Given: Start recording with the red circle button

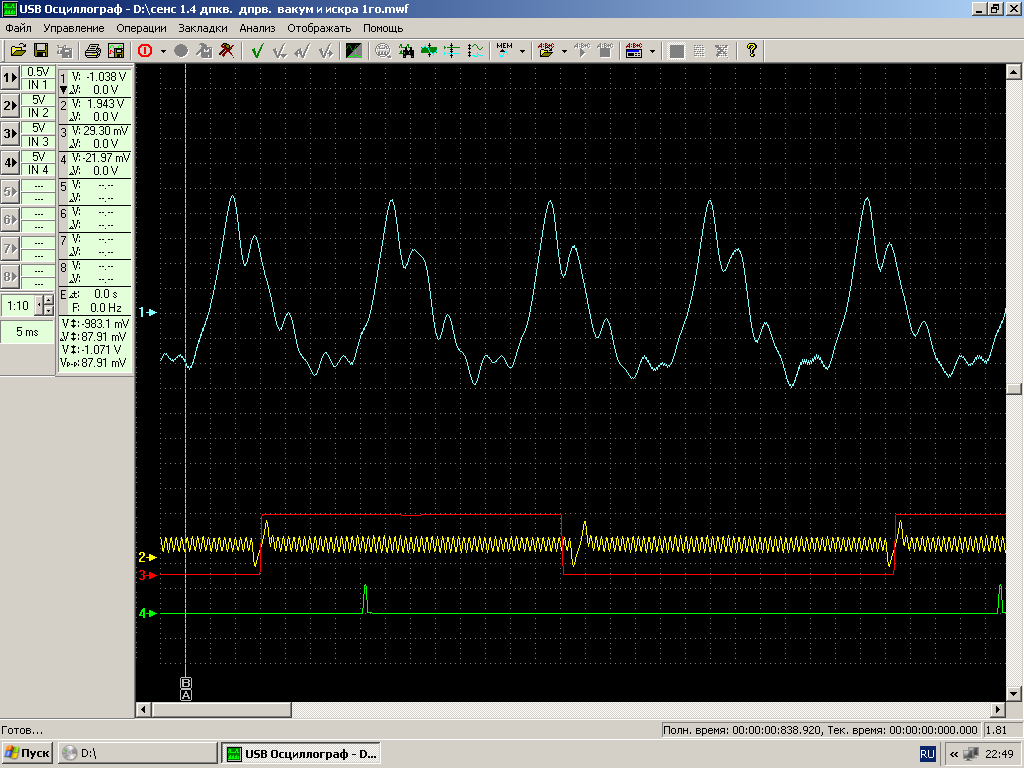Looking at the screenshot, I should coord(145,50).
